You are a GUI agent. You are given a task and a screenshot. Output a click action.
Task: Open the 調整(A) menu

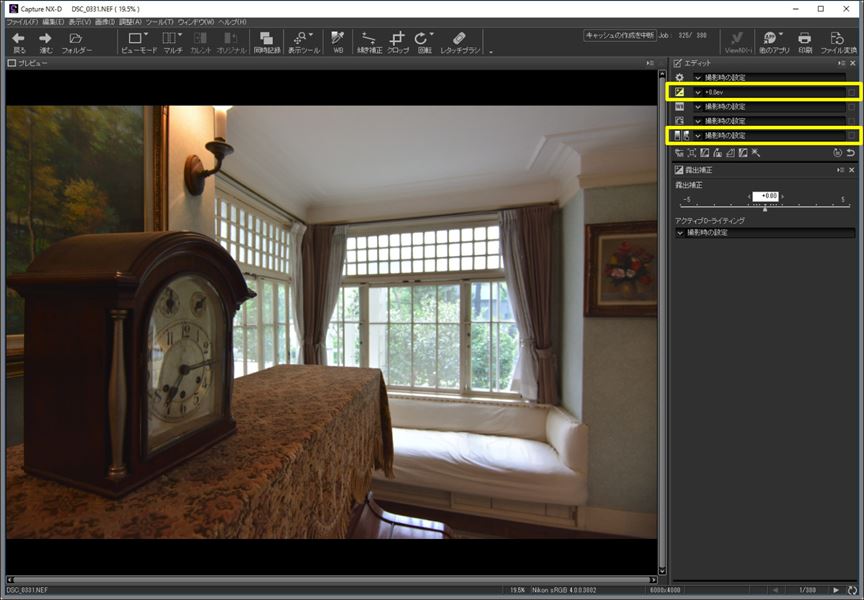130,22
